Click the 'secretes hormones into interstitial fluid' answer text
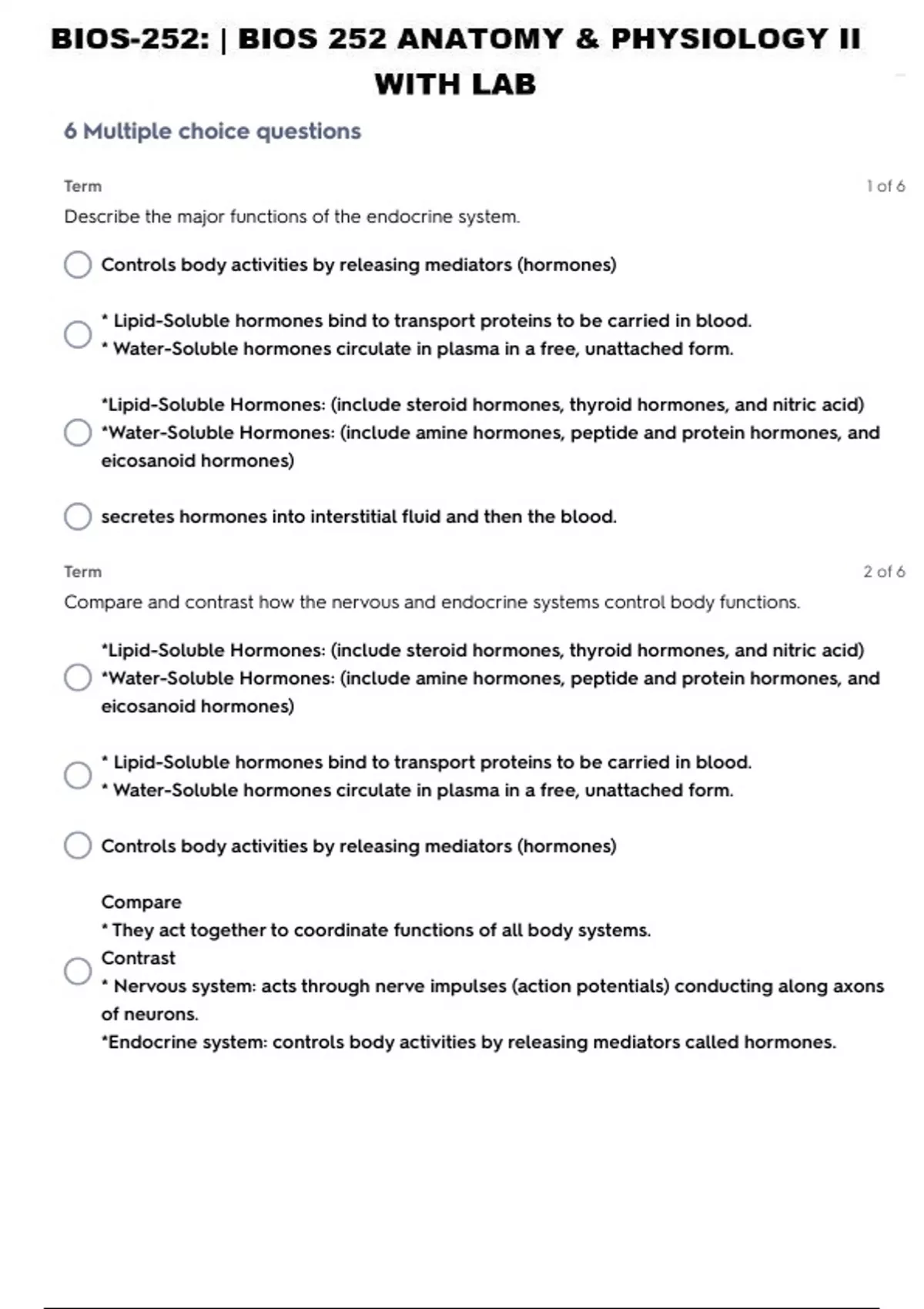Image resolution: width=924 pixels, height=1309 pixels. [x=359, y=517]
